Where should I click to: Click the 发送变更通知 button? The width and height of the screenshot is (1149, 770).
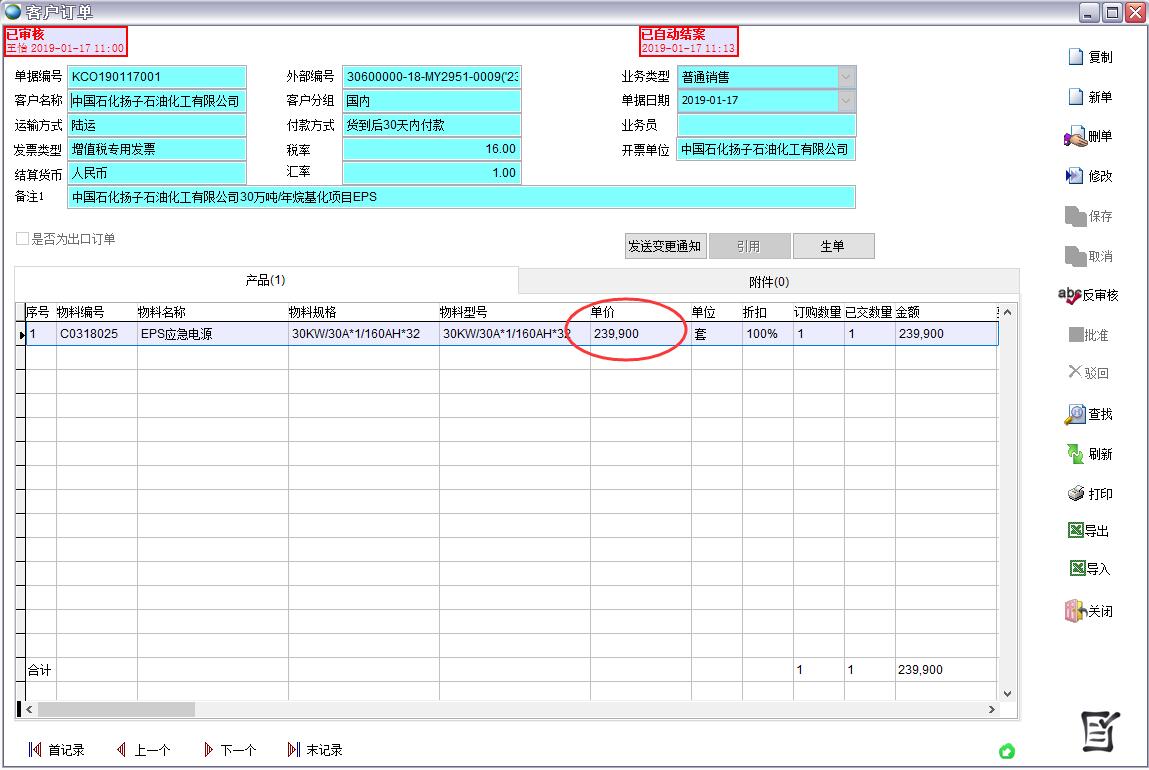tap(665, 246)
